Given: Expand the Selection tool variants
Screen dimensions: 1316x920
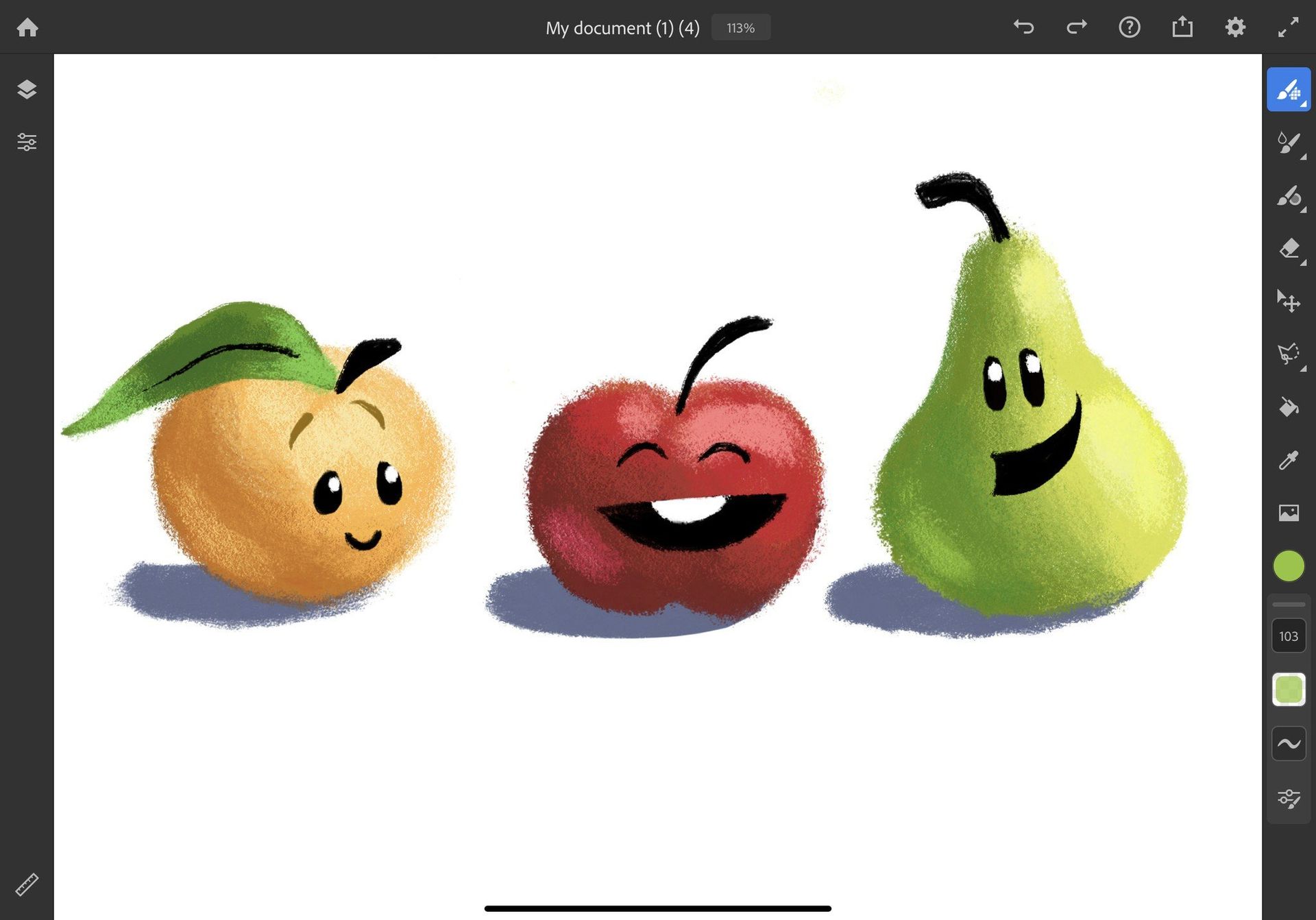Looking at the screenshot, I should tap(1304, 370).
